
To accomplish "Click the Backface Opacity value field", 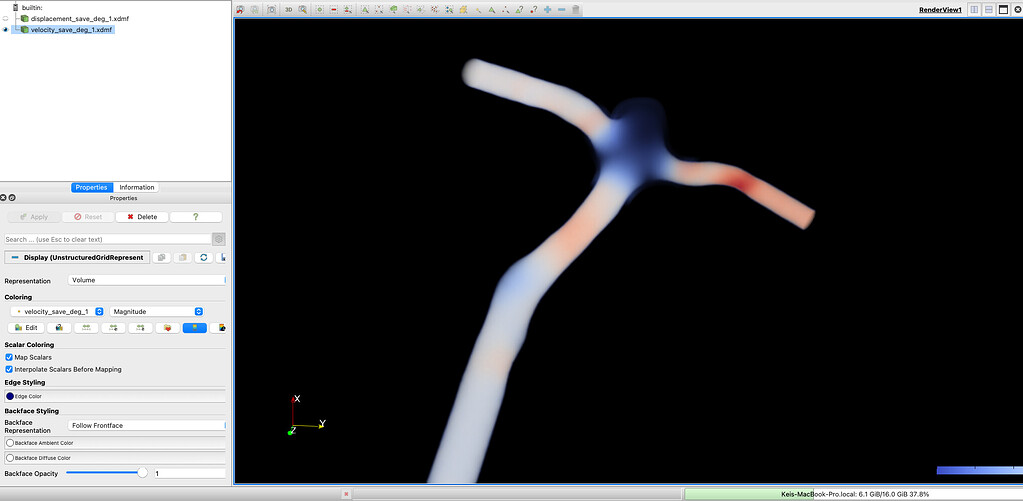I will [x=189, y=473].
